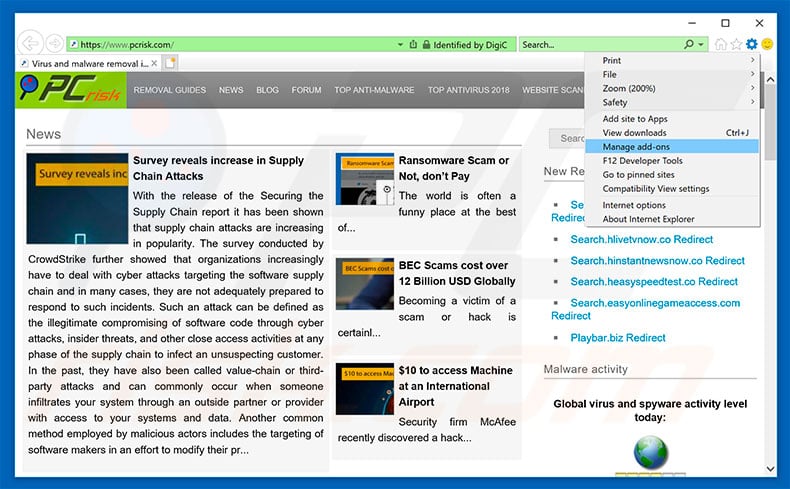Click the Forward navigation arrow

54,44
